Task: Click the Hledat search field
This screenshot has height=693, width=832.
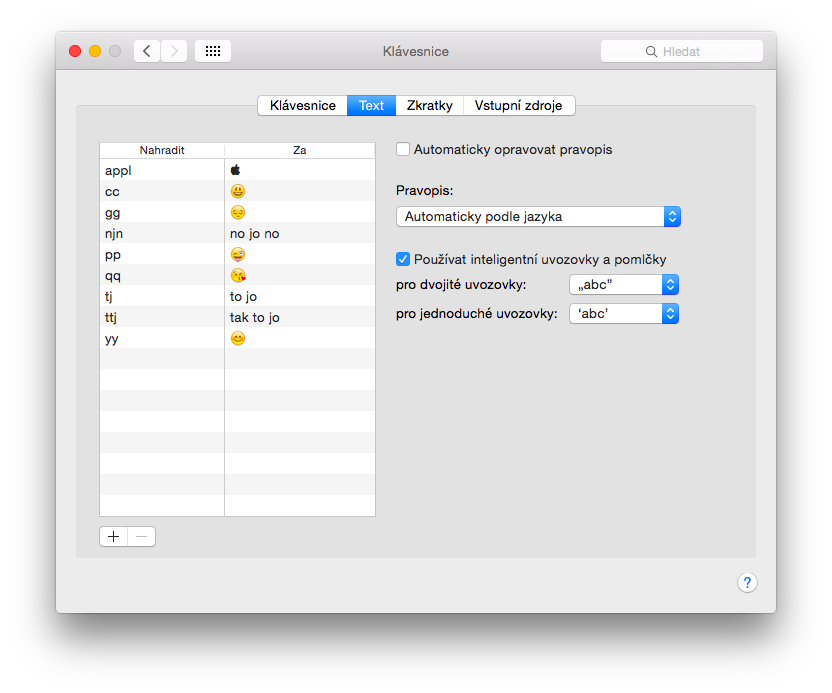Action: click(x=682, y=51)
